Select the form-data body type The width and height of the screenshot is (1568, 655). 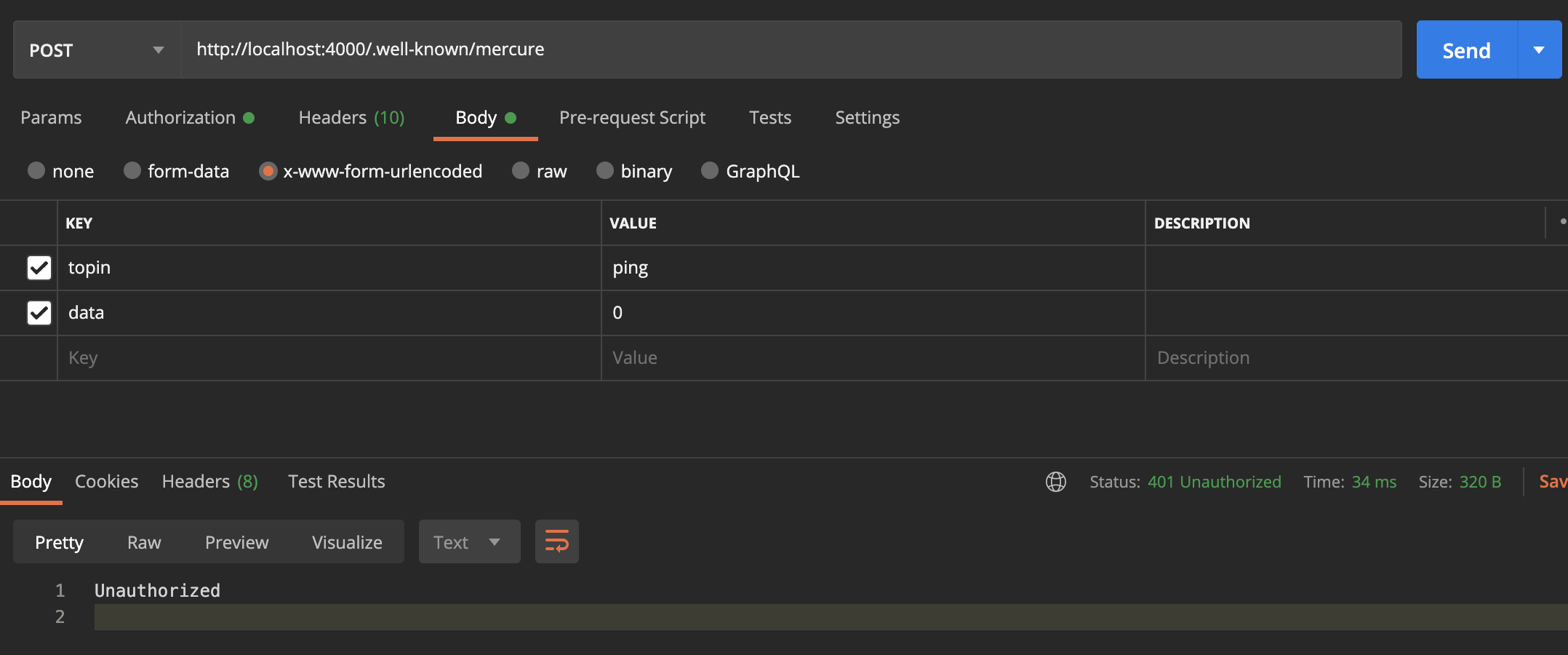[132, 171]
